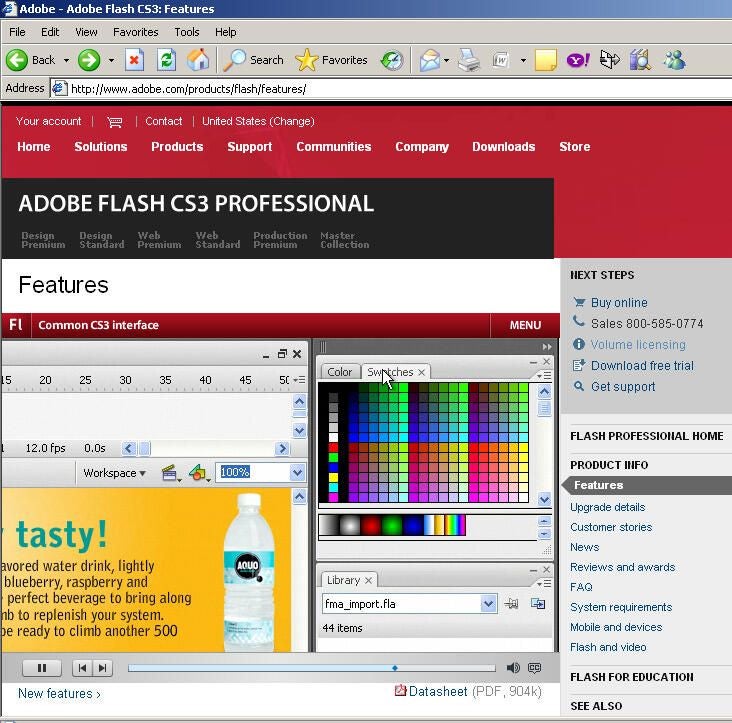The height and width of the screenshot is (723, 732).
Task: Mute the video with speaker icon
Action: coord(513,668)
